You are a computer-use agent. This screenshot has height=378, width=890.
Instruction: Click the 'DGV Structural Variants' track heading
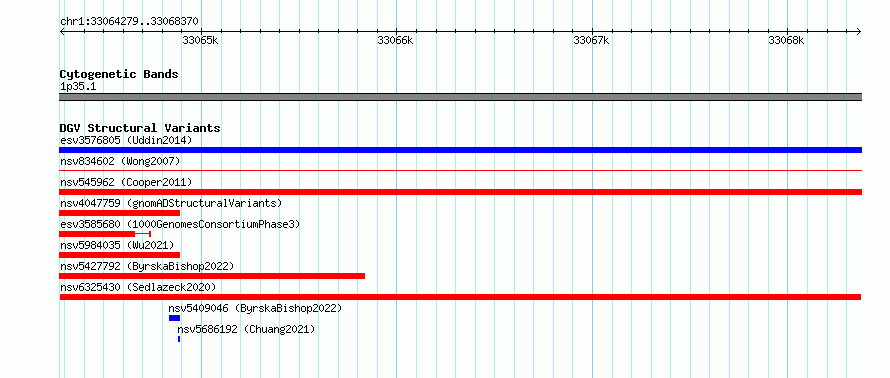click(140, 128)
